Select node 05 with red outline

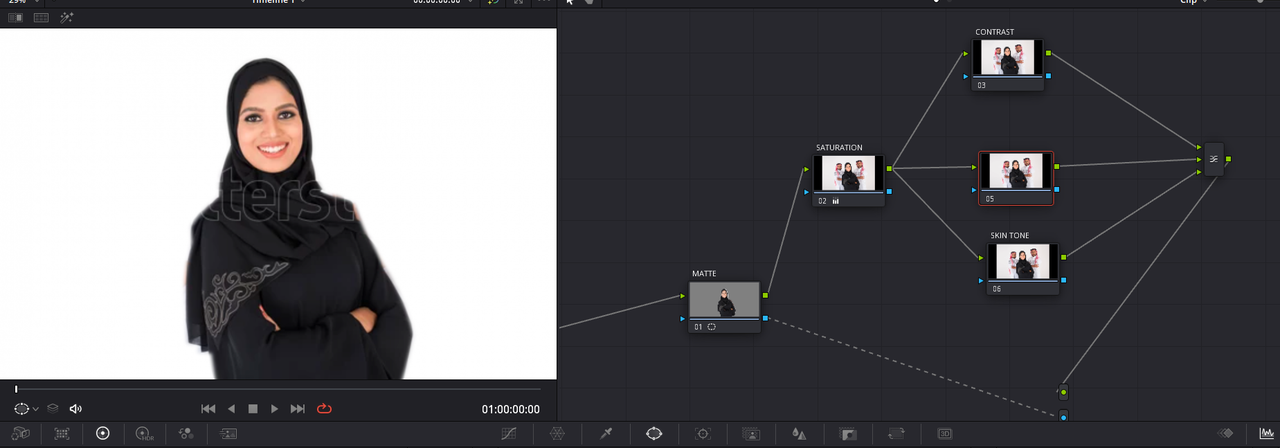[x=1015, y=178]
